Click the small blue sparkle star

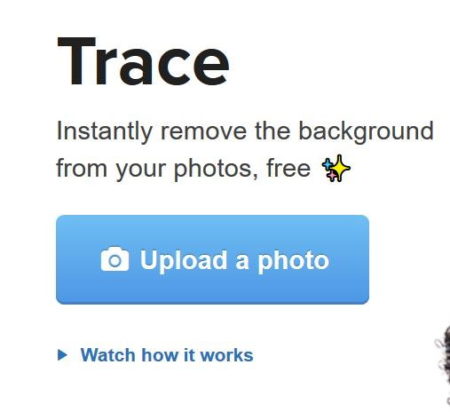coord(328,164)
